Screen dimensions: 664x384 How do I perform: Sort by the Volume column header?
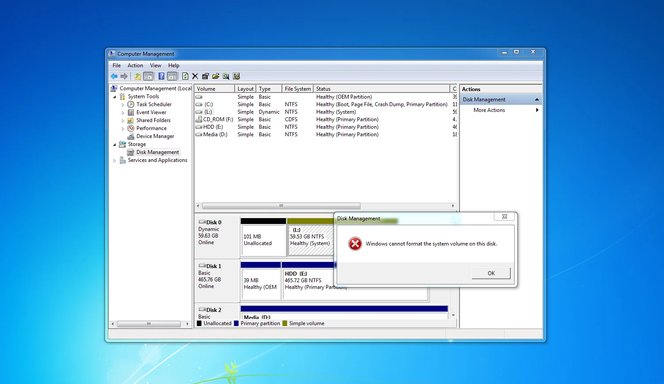(x=215, y=89)
